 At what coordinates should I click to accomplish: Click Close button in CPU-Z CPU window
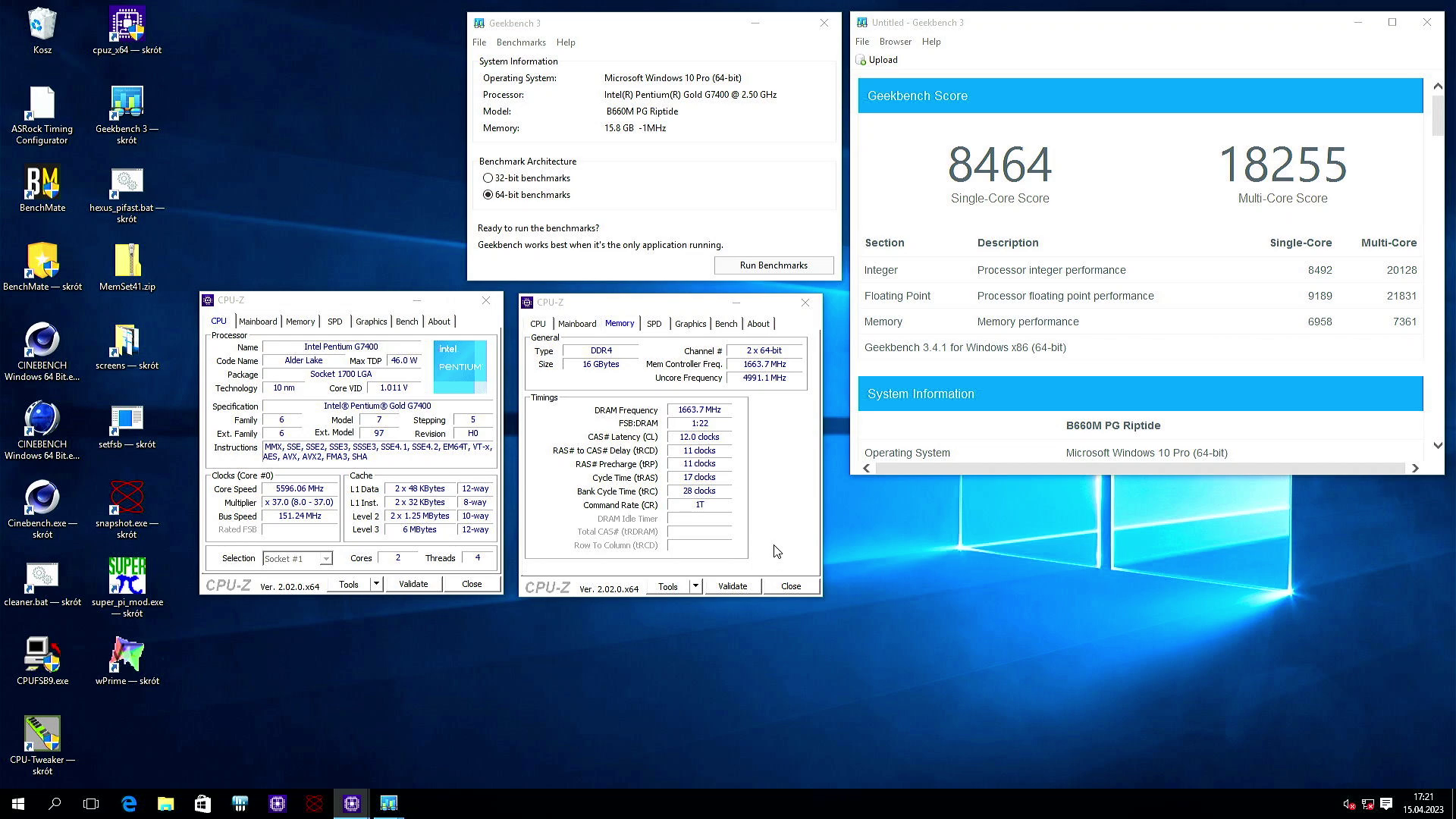pyautogui.click(x=472, y=584)
